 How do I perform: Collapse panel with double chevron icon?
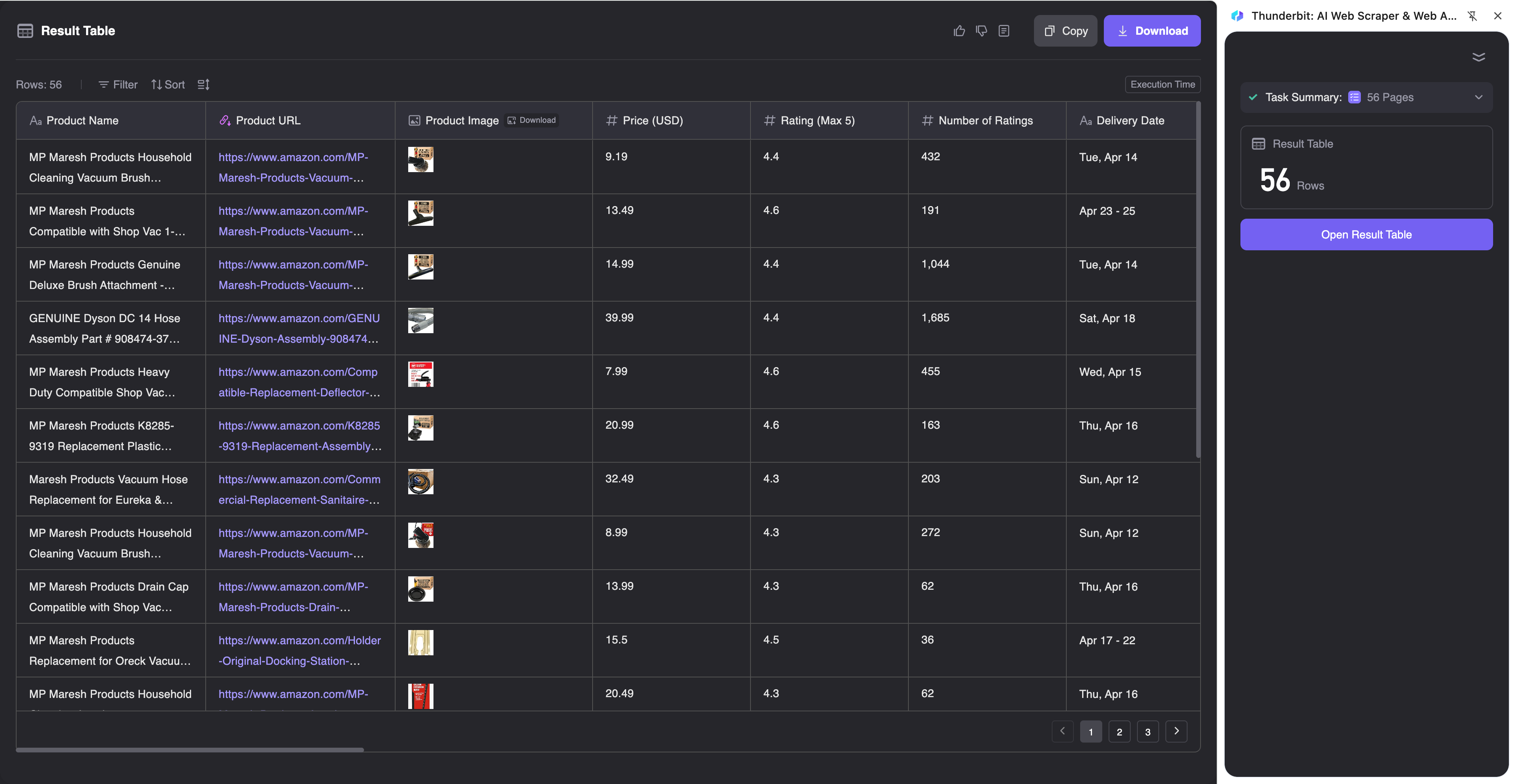tap(1478, 57)
